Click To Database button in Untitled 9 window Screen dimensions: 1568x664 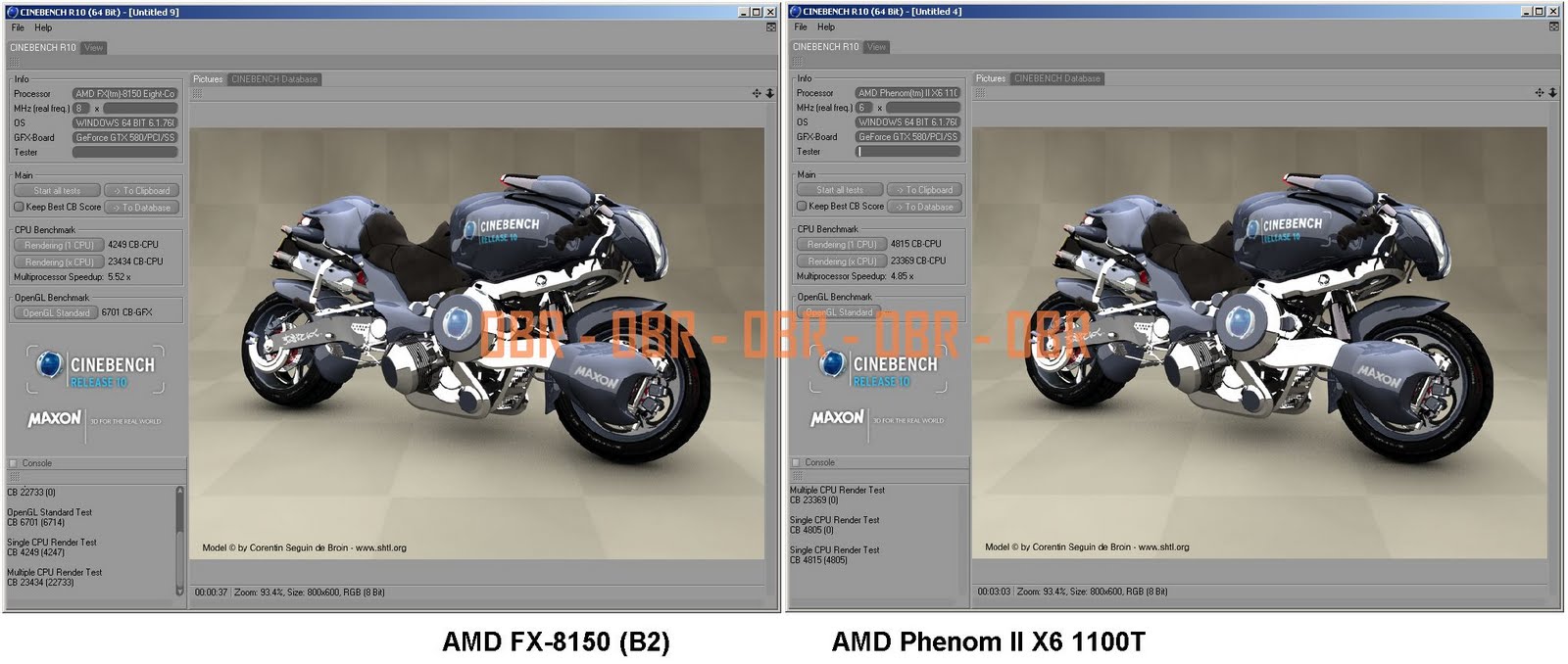point(142,208)
